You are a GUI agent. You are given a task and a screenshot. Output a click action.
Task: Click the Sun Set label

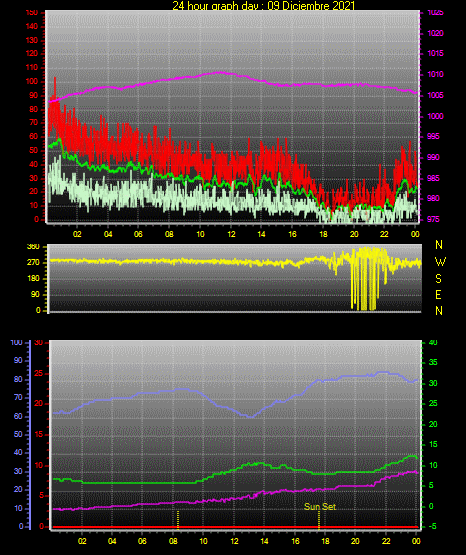[x=320, y=507]
